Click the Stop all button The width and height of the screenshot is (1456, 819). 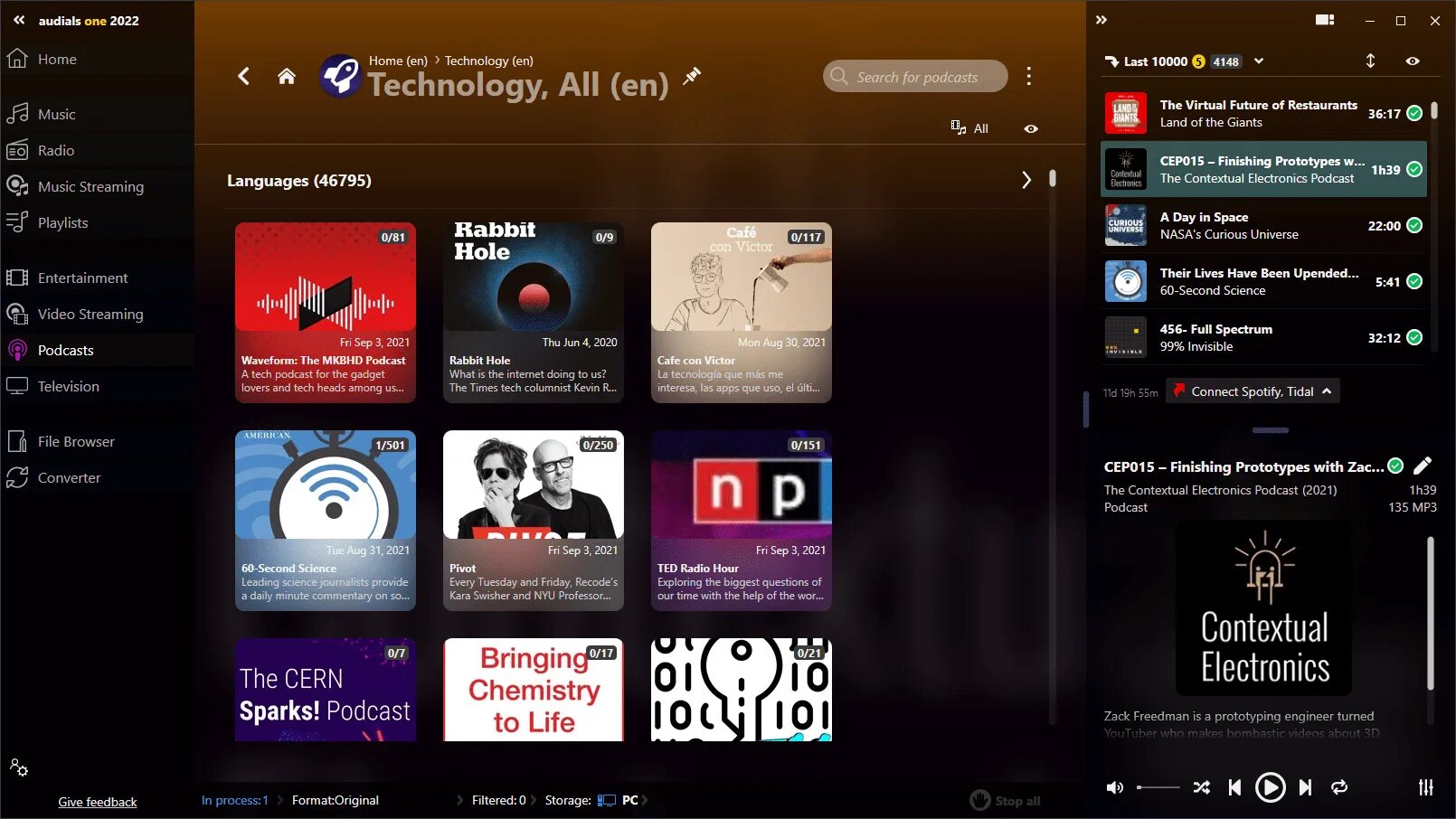[1006, 800]
